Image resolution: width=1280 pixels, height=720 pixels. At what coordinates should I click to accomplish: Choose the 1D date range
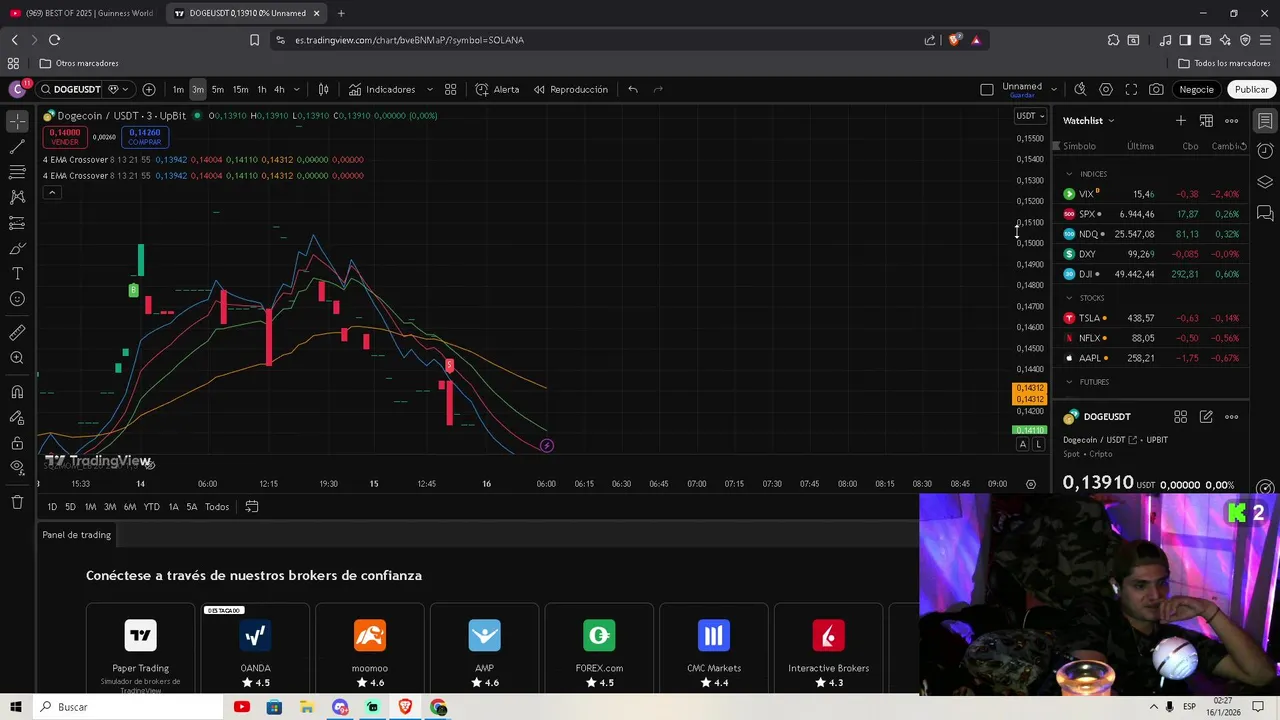[x=52, y=507]
